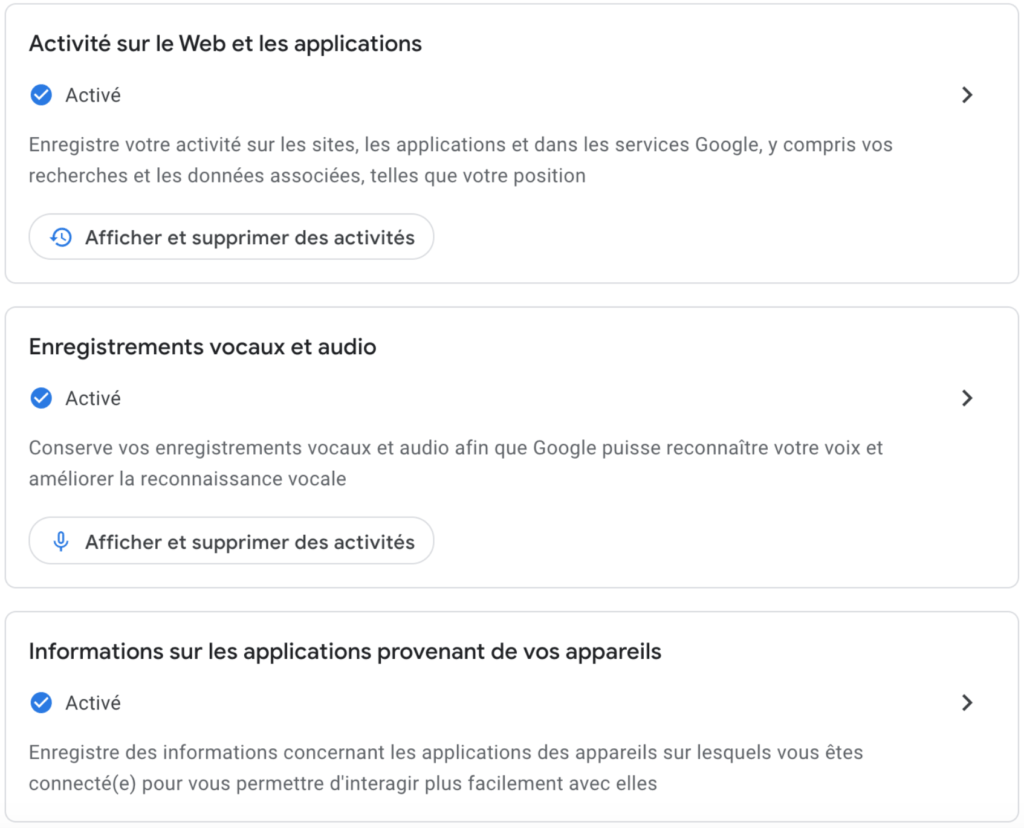The width and height of the screenshot is (1024, 828).
Task: Click the description starting with Enregistre votre activité
Action: (460, 145)
